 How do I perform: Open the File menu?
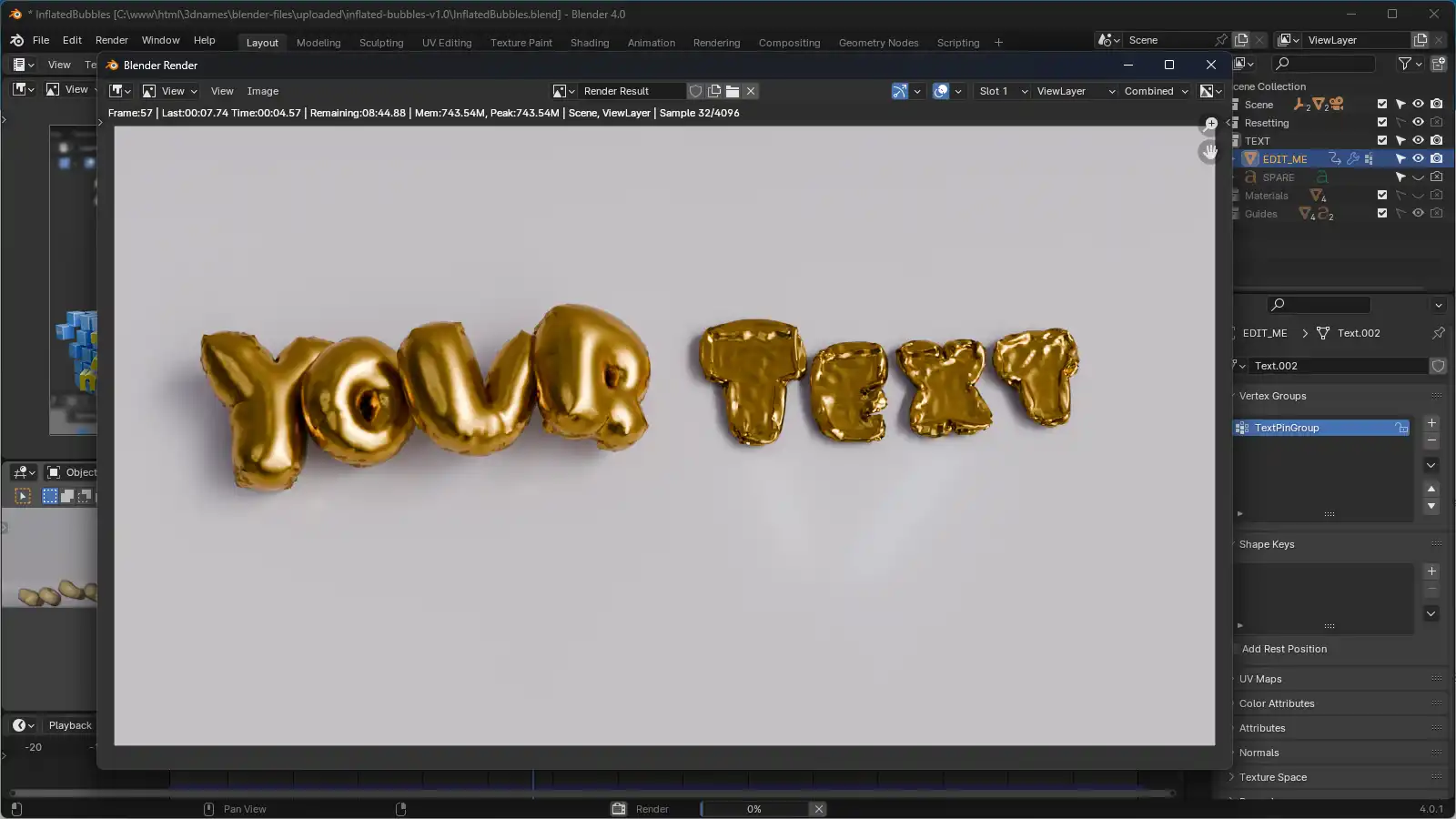41,40
